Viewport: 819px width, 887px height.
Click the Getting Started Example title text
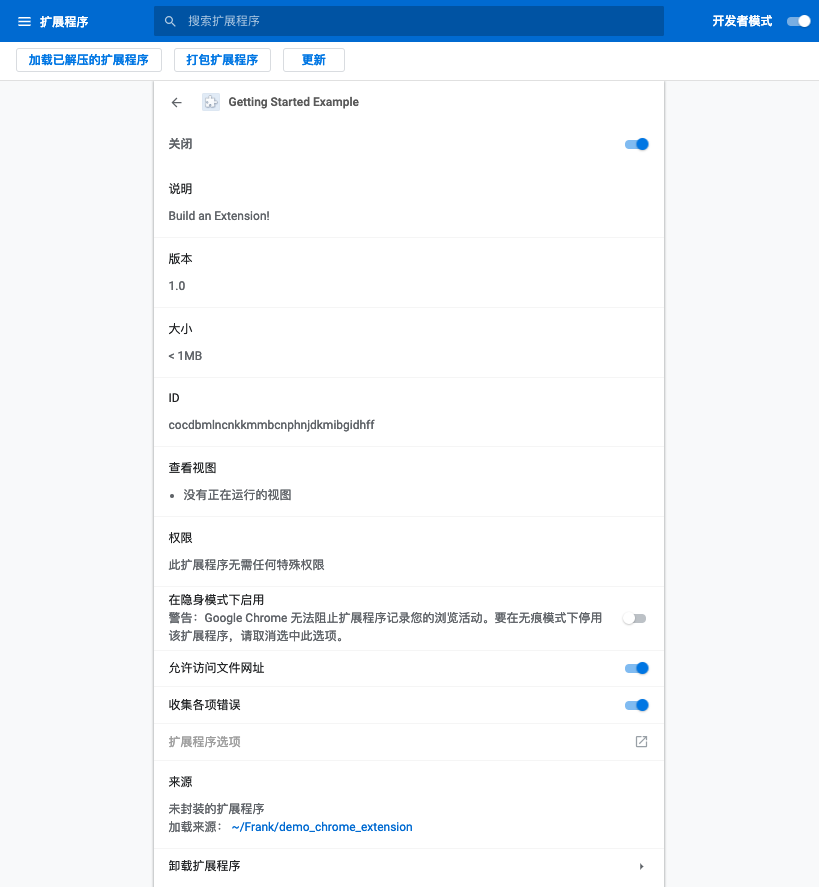[294, 102]
